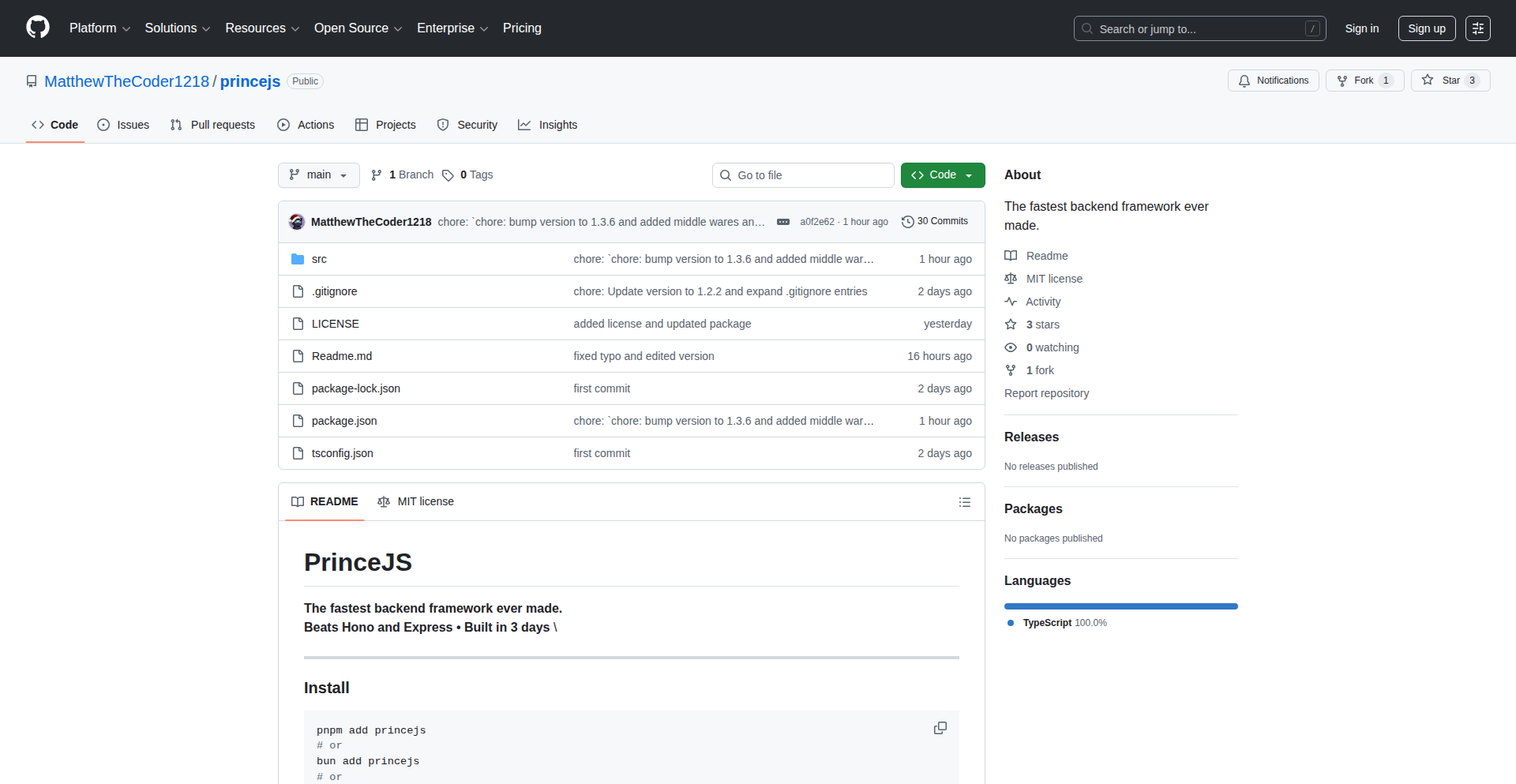The height and width of the screenshot is (784, 1516).
Task: Click the global navigation menu icon
Action: pos(1477,28)
